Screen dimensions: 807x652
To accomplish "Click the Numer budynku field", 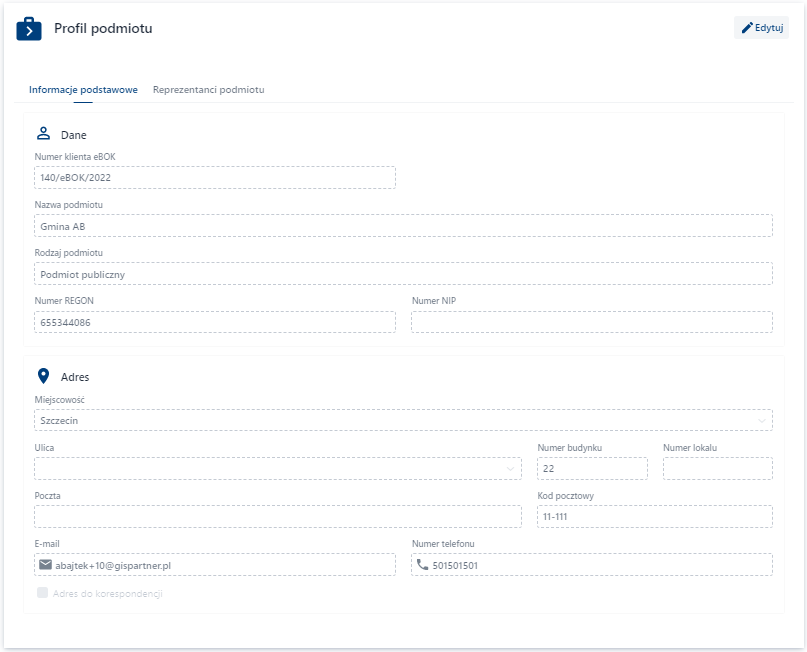I will [592, 469].
